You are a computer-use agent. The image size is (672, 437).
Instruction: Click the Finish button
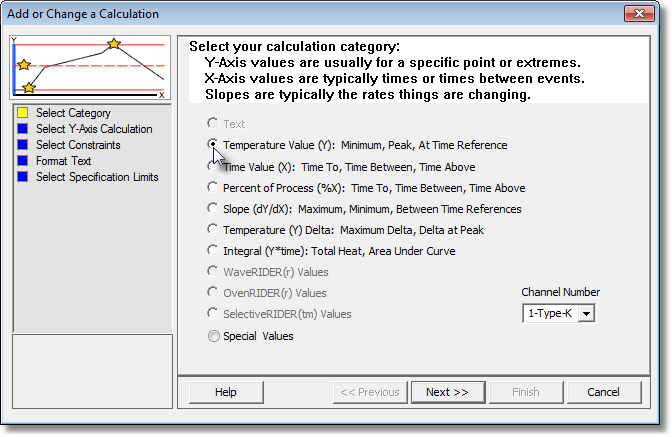(x=526, y=392)
